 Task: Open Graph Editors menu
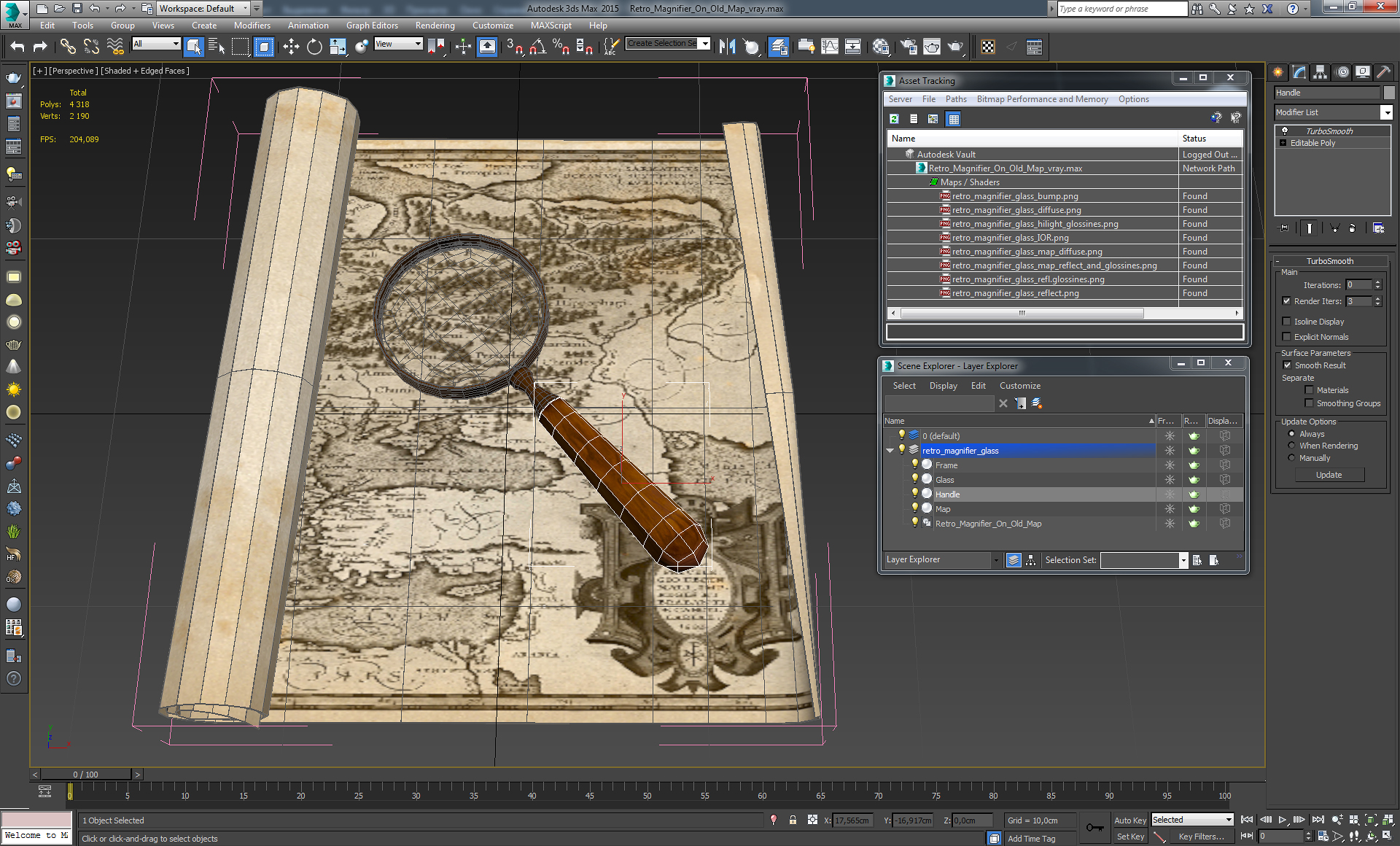pos(372,26)
